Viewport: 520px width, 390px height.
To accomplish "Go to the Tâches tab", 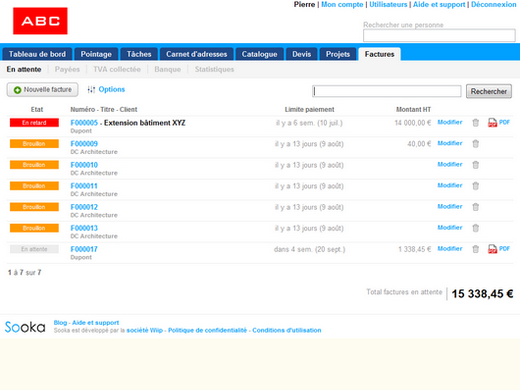I will pos(139,54).
